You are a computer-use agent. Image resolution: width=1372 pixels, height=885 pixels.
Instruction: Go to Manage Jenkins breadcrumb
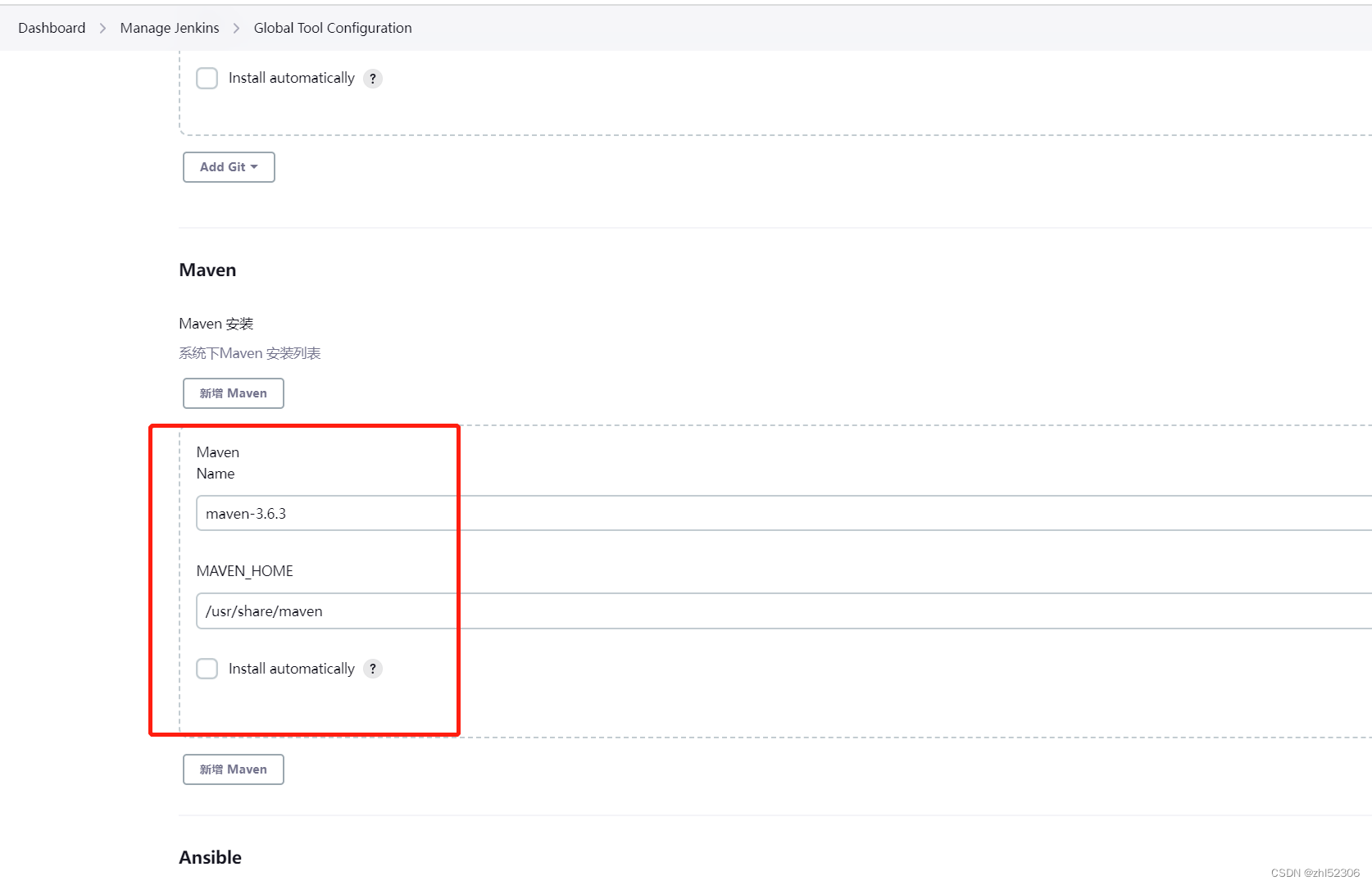point(170,28)
